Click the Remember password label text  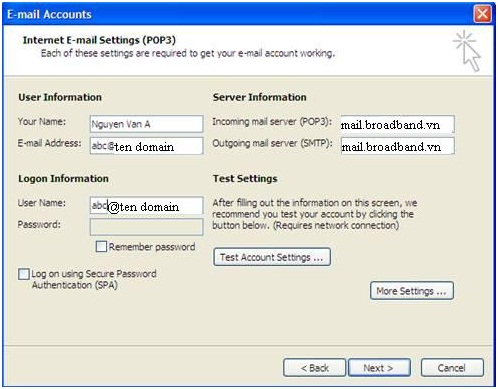coord(152,247)
